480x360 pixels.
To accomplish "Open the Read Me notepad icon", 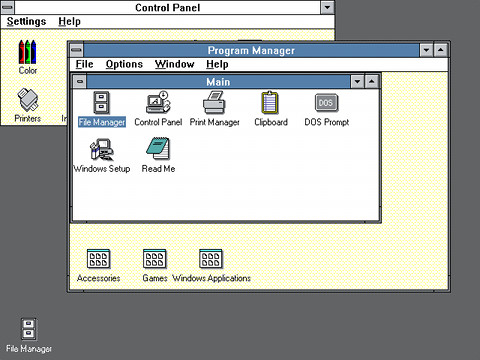I will (x=158, y=148).
